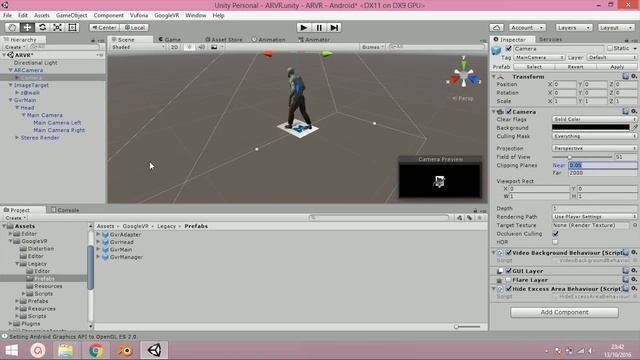
Task: Open Flare Layer gear menu
Action: click(633, 280)
